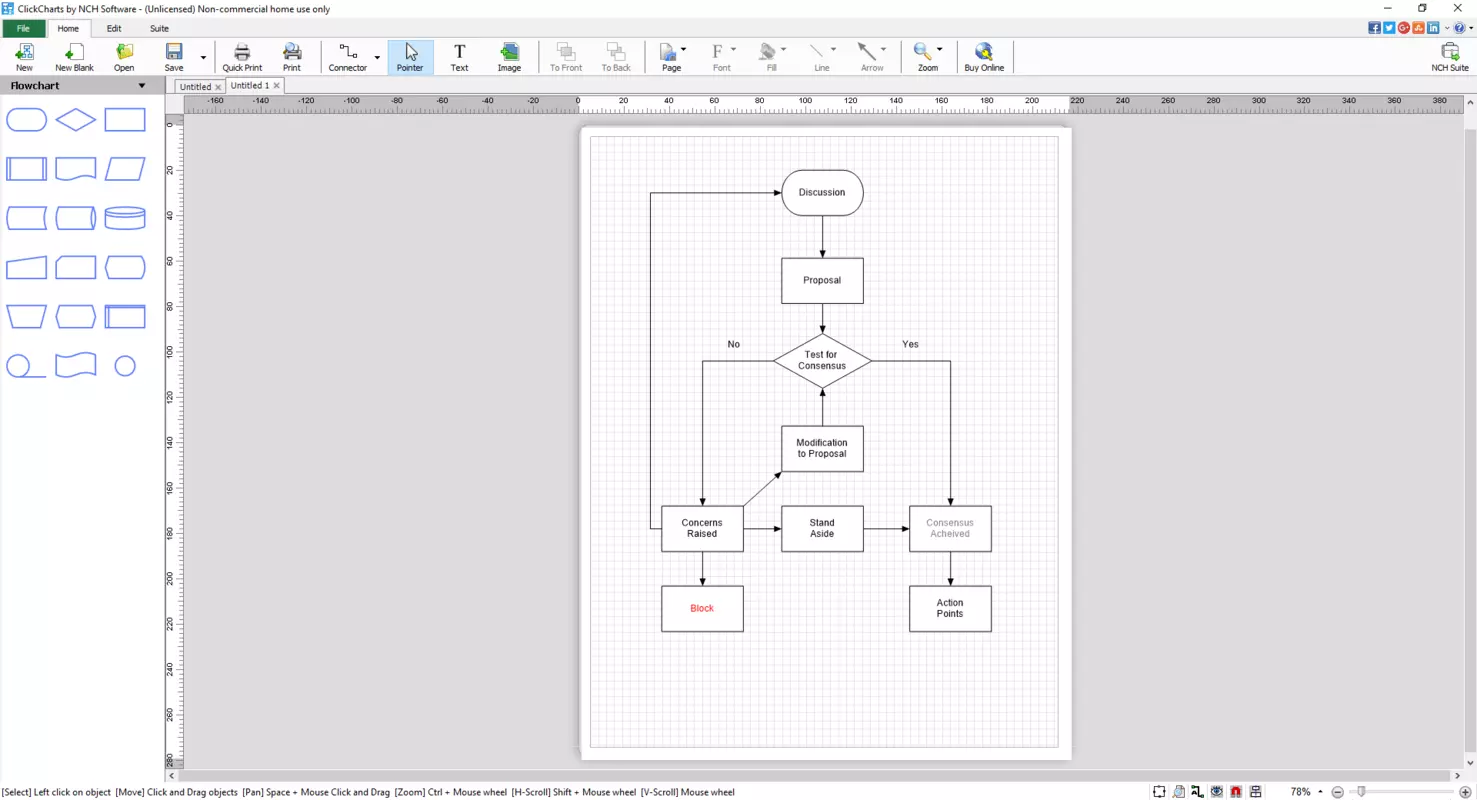The height and width of the screenshot is (800, 1477).
Task: Open the Page dropdown in toolbar
Action: click(x=683, y=50)
